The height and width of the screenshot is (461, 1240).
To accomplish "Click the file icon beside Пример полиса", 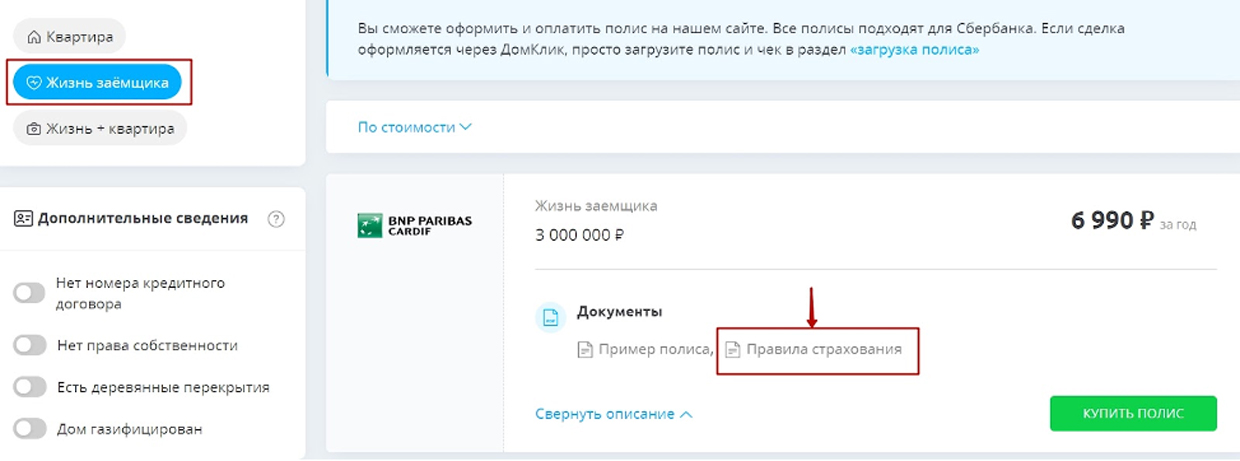I will click(586, 350).
